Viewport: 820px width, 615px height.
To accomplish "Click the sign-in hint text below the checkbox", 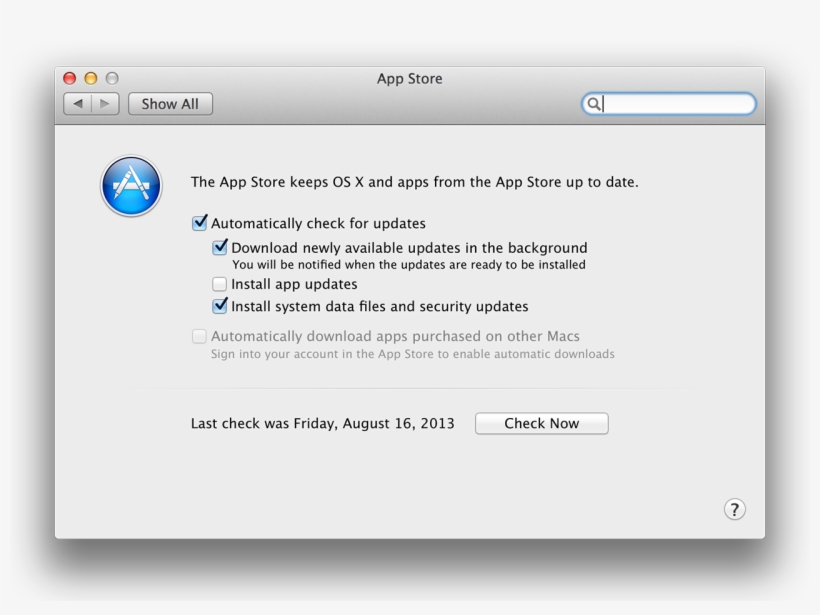I will pos(412,353).
